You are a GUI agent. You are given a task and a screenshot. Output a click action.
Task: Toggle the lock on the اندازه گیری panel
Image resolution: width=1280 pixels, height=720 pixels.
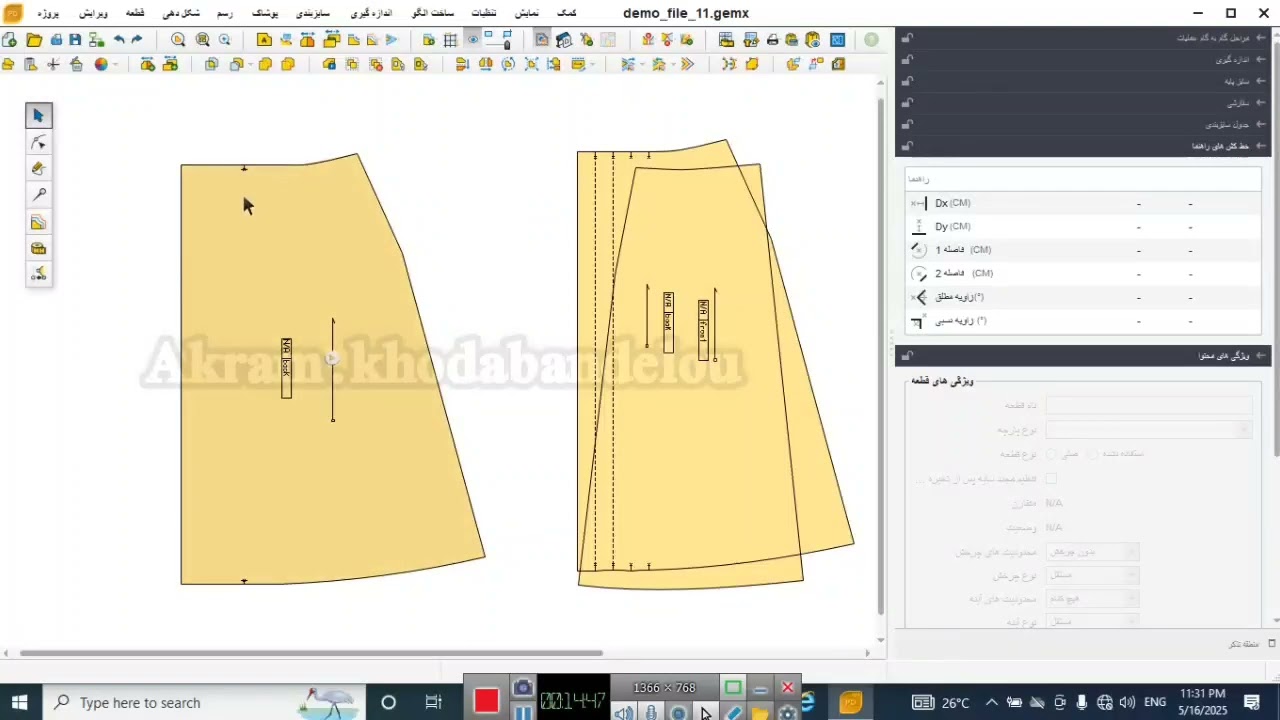coord(907,60)
